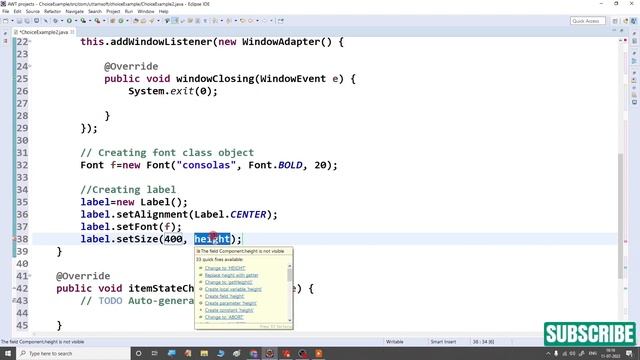The height and width of the screenshot is (360, 640).
Task: Click the Writable status bar entry
Action: coord(395,342)
